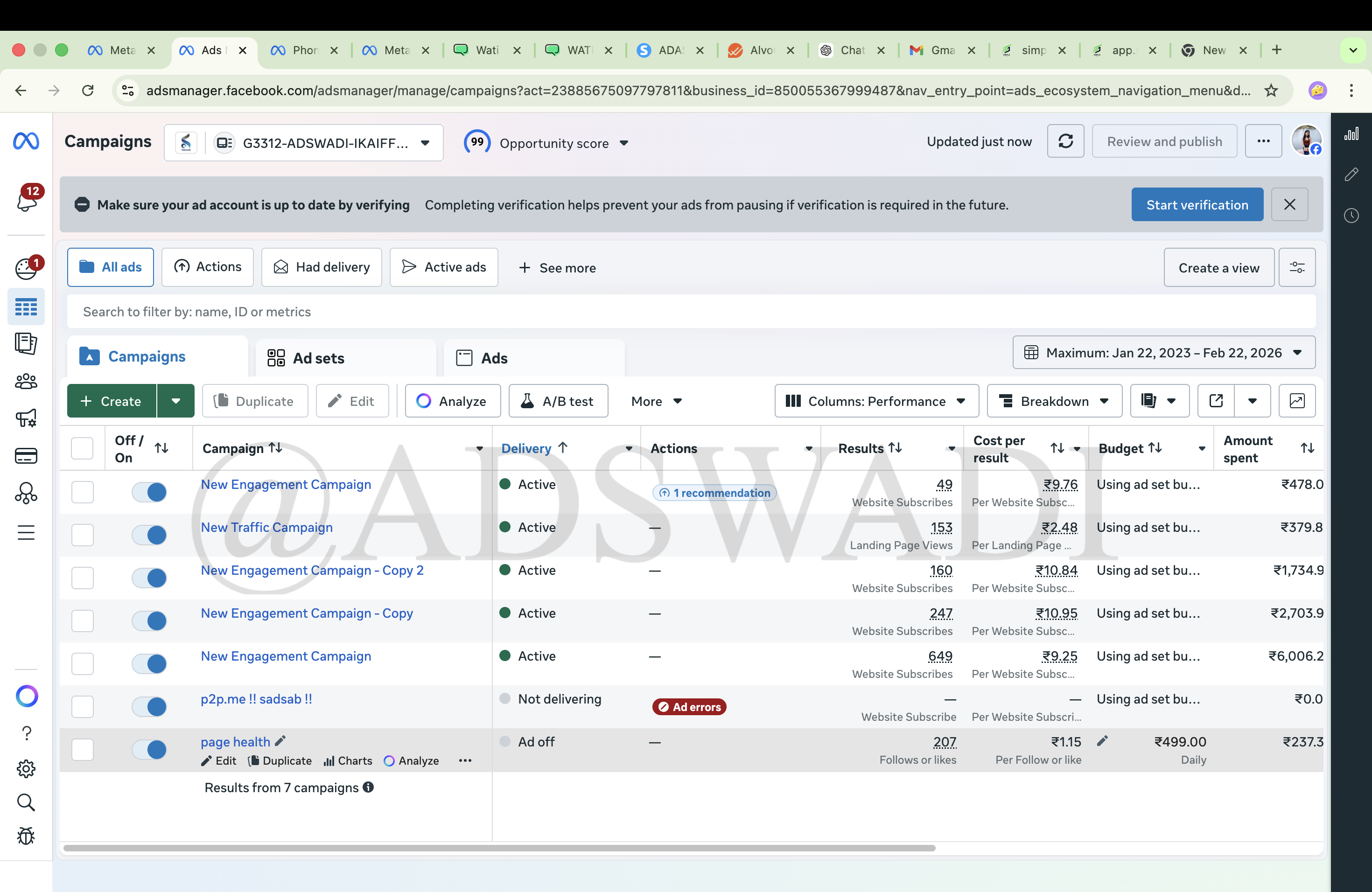Click the search to filter by name field

pos(404,312)
